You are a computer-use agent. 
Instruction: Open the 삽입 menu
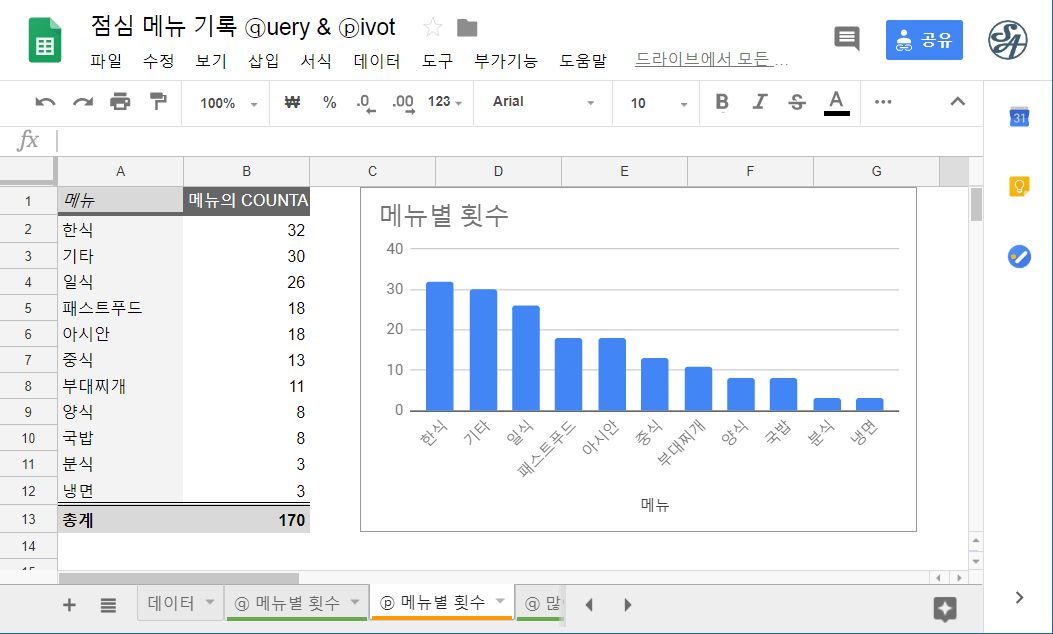click(264, 60)
